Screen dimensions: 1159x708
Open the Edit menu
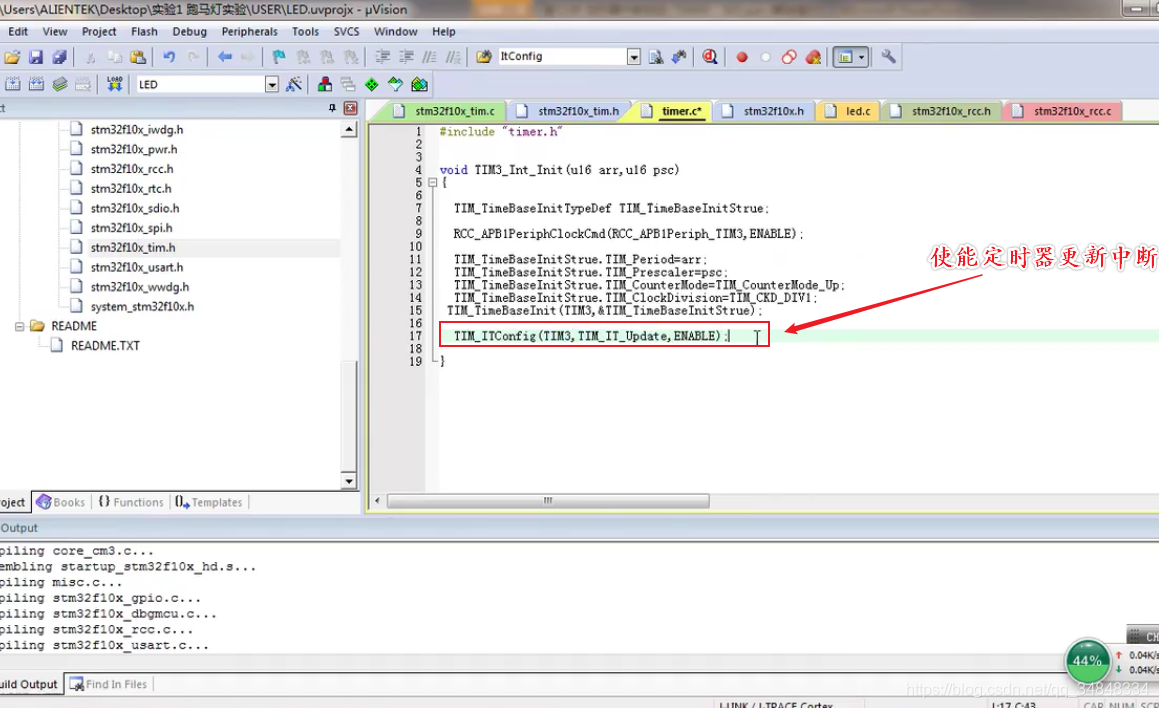click(18, 32)
